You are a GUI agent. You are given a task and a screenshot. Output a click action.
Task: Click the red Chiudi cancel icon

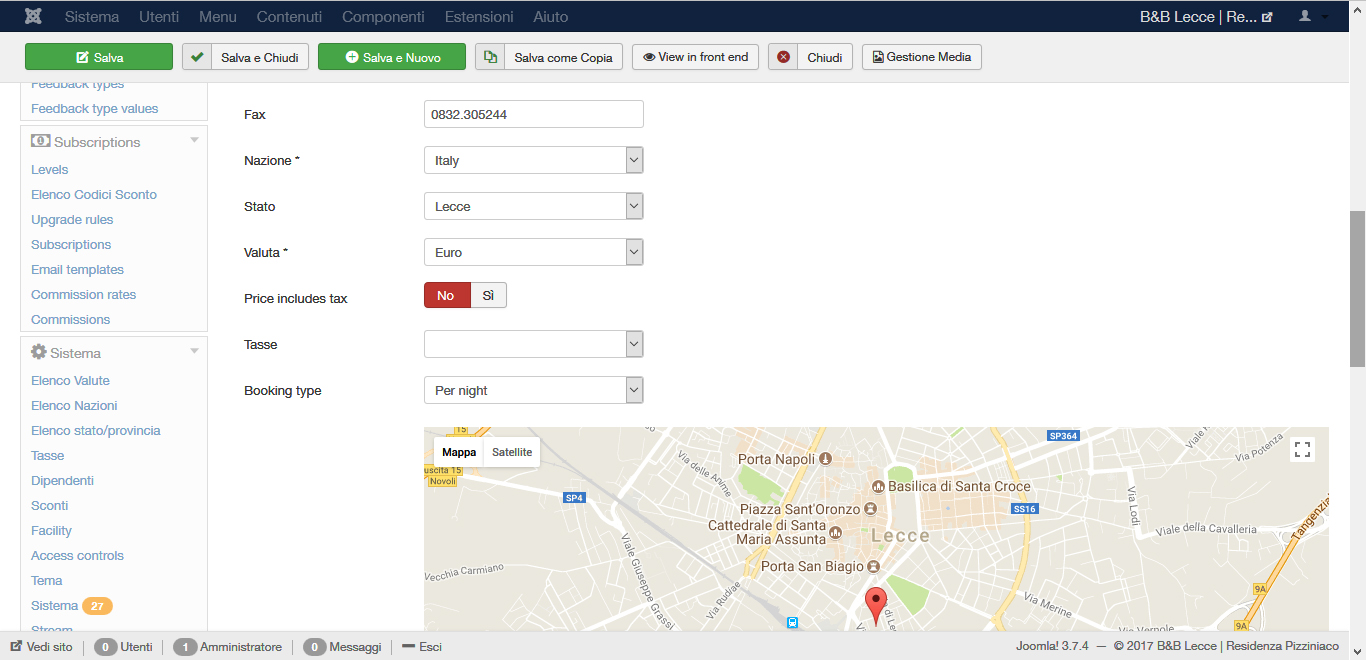pyautogui.click(x=784, y=57)
